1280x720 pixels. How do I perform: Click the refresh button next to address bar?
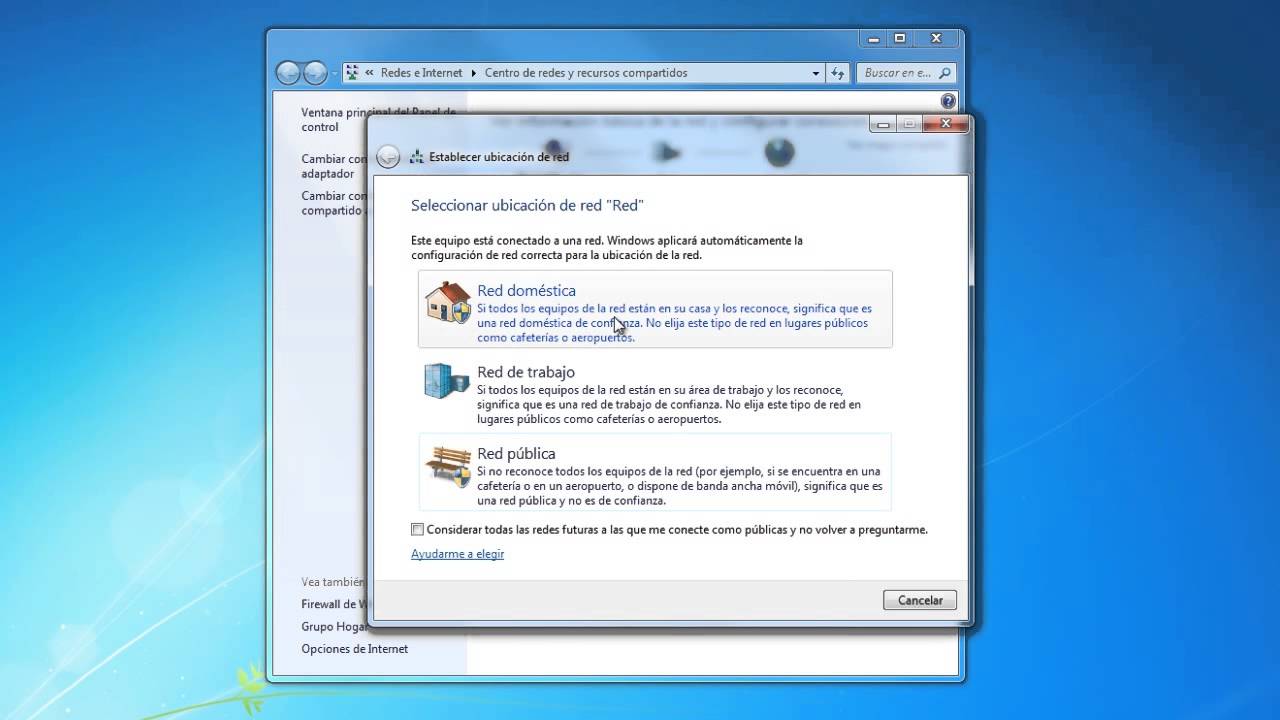838,73
